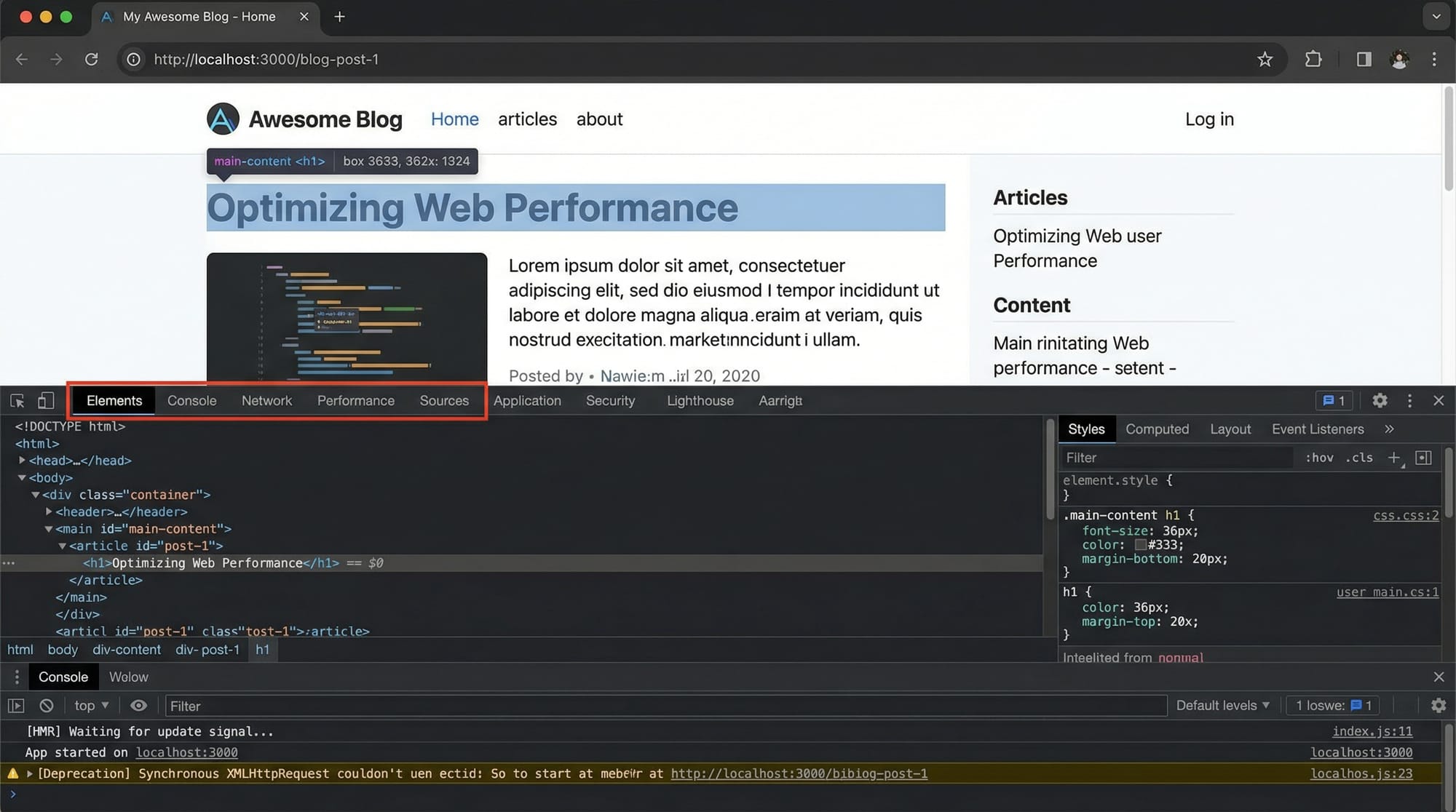The height and width of the screenshot is (812, 1456).
Task: Expand the head element node
Action: tap(22, 460)
